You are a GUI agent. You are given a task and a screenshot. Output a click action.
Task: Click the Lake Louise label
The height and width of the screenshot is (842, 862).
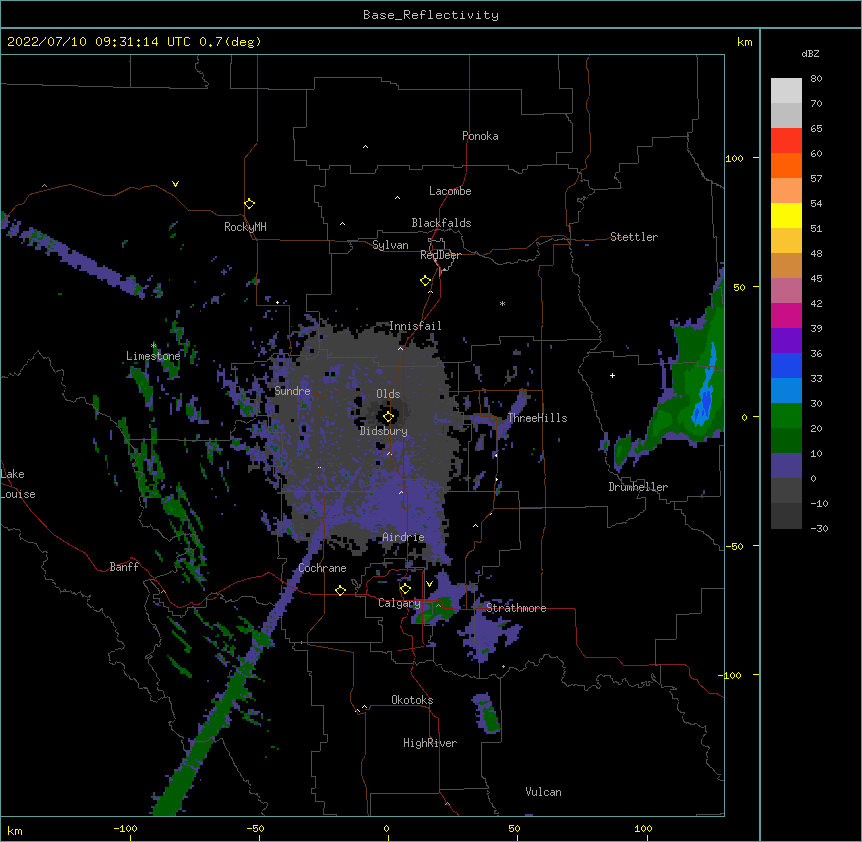click(18, 484)
